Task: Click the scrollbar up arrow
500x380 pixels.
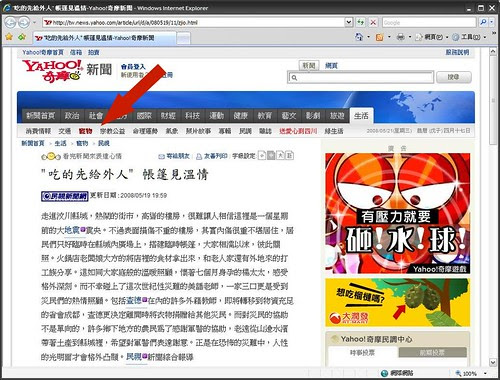Action: pos(493,51)
